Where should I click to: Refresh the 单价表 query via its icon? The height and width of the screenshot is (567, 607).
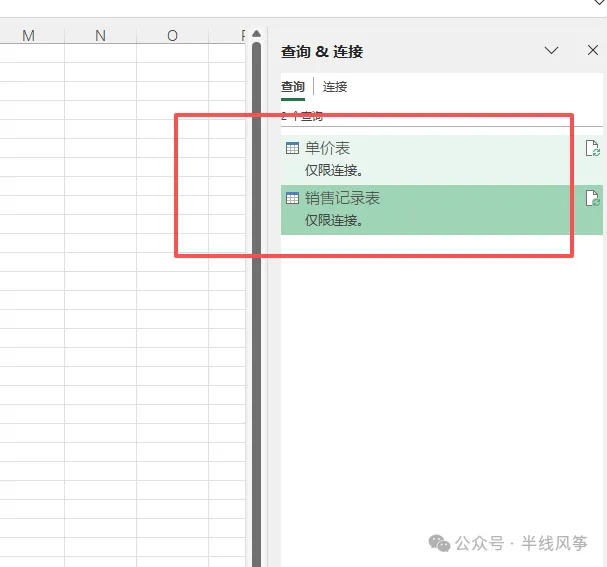pyautogui.click(x=592, y=148)
